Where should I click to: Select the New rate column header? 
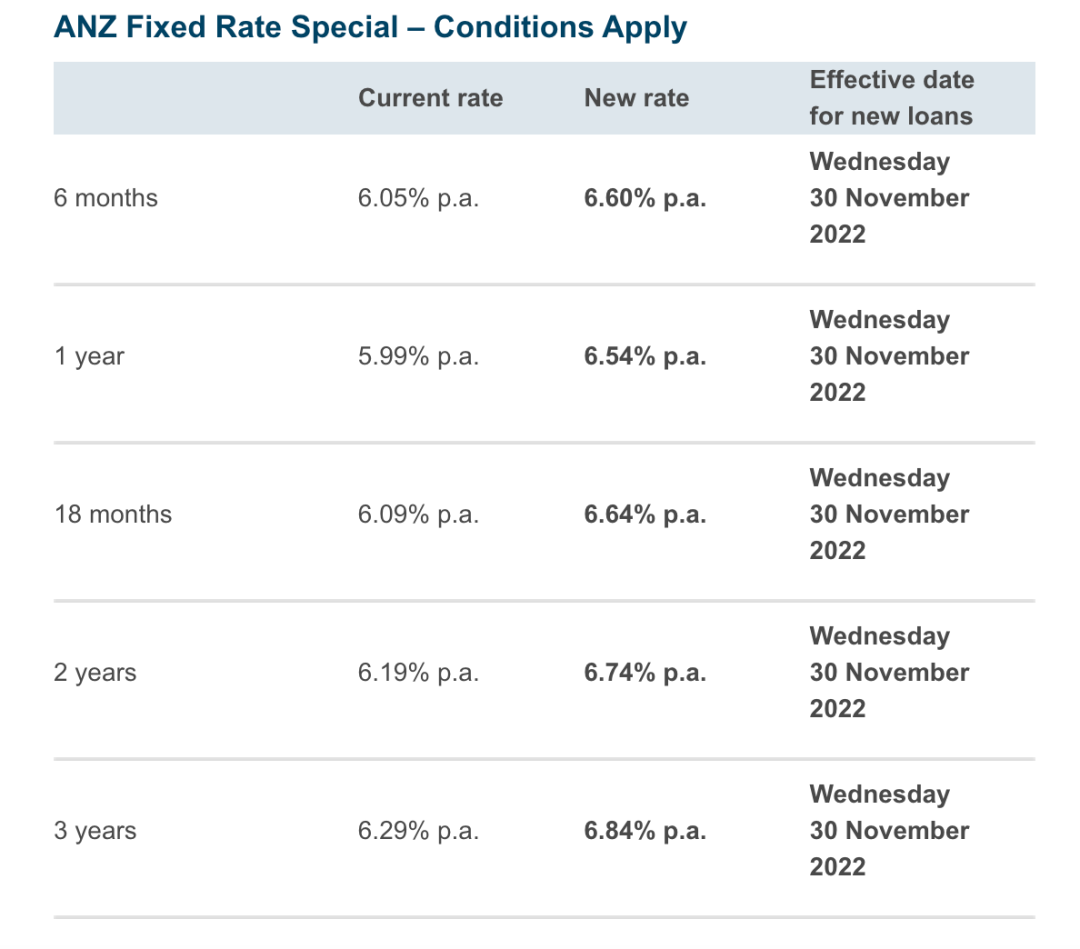(636, 98)
